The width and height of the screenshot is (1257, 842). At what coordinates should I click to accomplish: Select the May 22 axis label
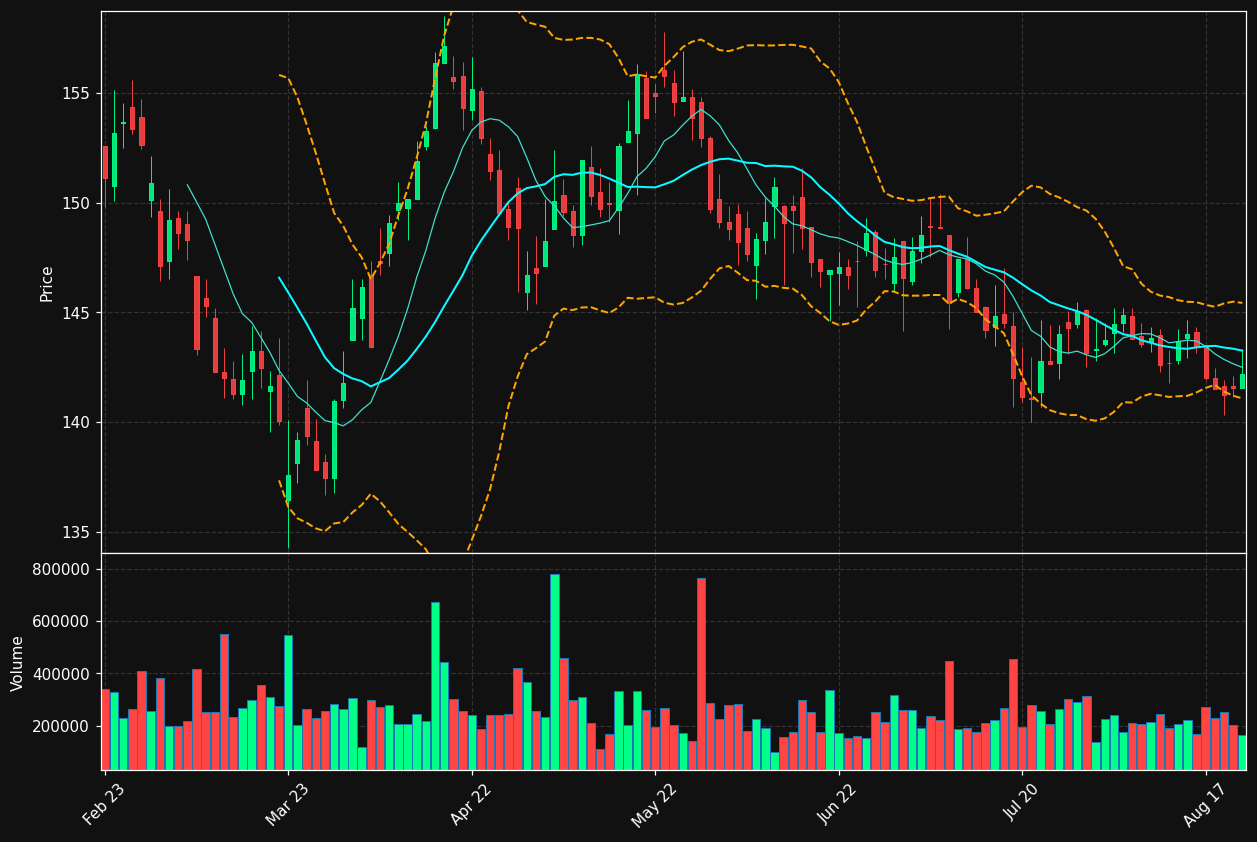click(x=654, y=804)
